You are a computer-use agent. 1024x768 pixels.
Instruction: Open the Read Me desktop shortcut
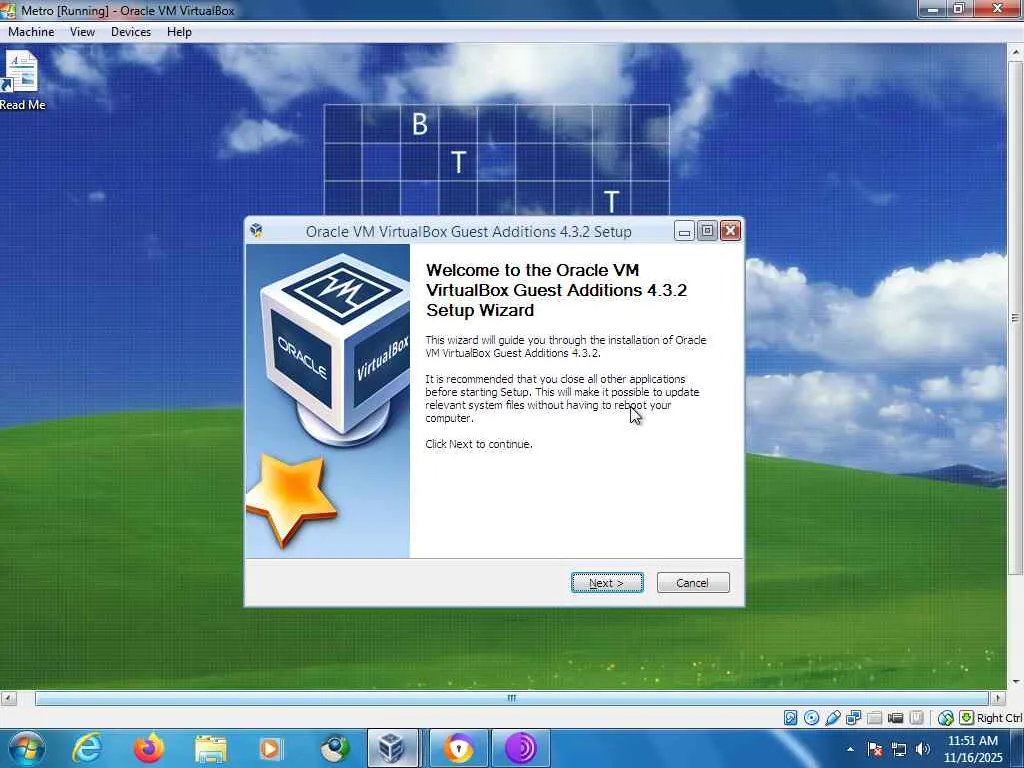pos(22,81)
